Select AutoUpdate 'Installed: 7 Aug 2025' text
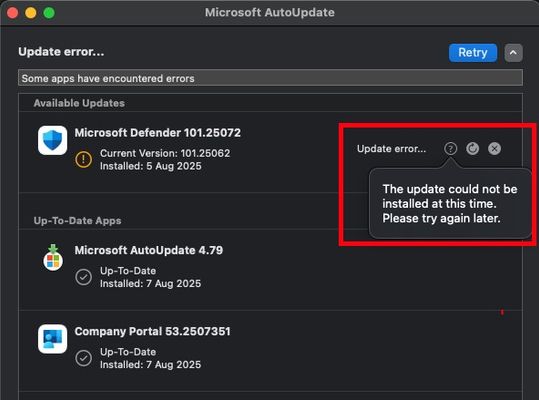This screenshot has height=400, width=539. coord(150,284)
